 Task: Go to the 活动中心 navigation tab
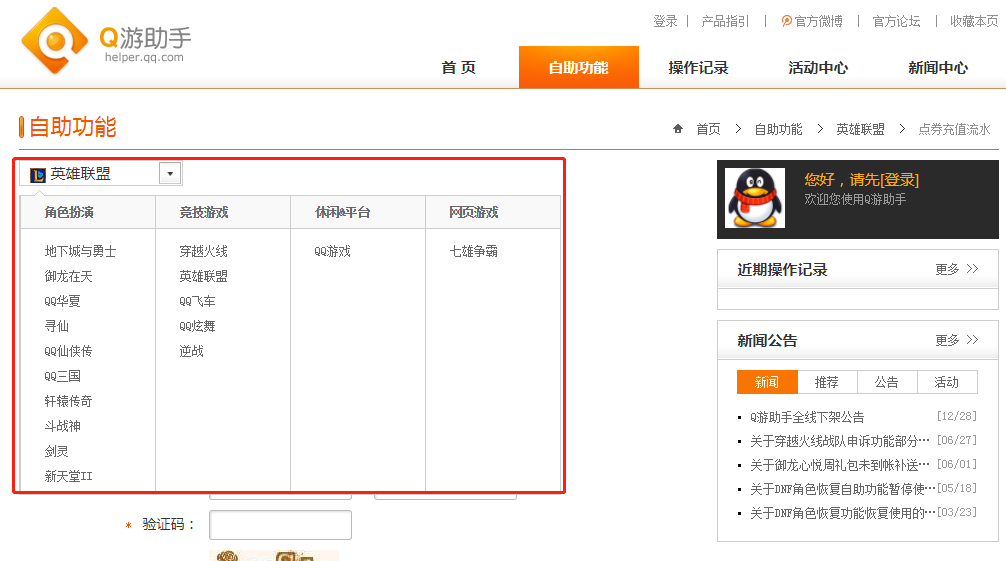[x=818, y=67]
